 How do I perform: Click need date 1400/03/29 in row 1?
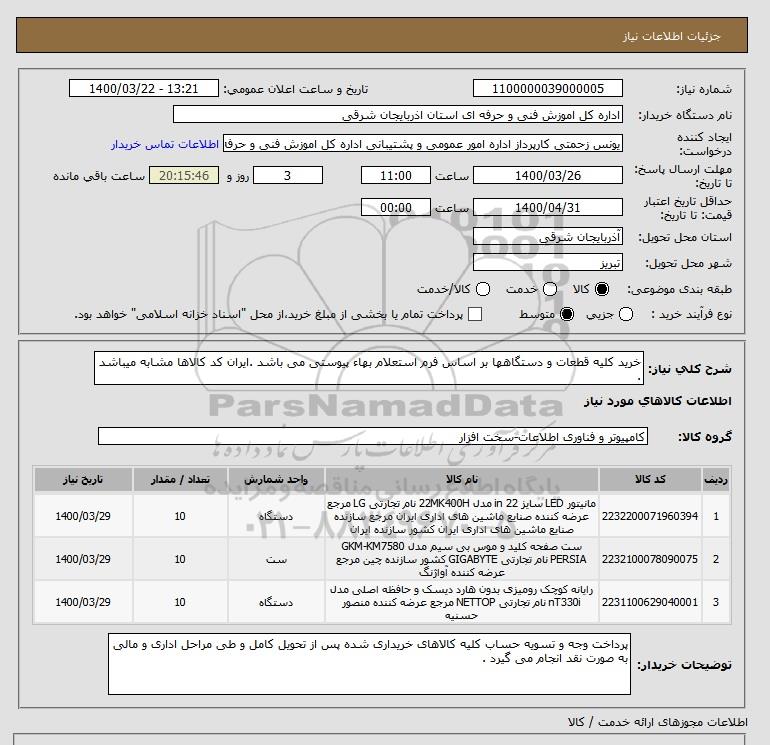tap(83, 516)
